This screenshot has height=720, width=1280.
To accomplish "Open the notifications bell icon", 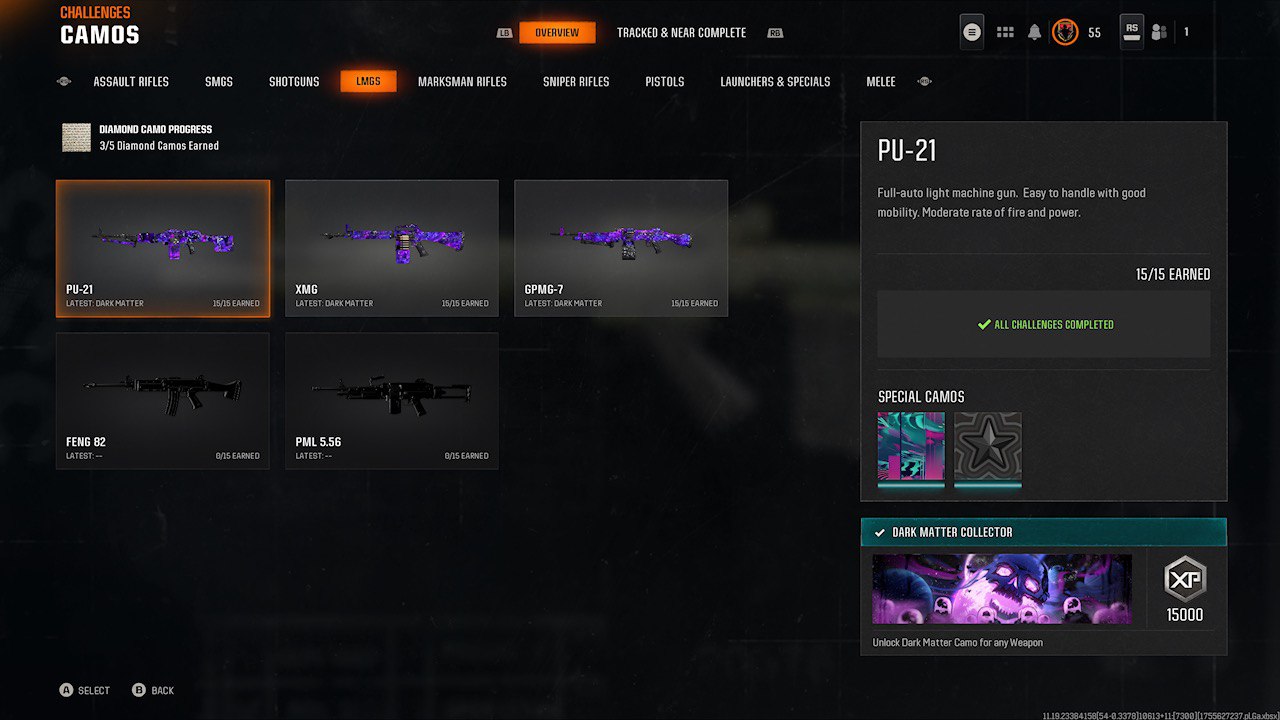I will pos(1034,33).
